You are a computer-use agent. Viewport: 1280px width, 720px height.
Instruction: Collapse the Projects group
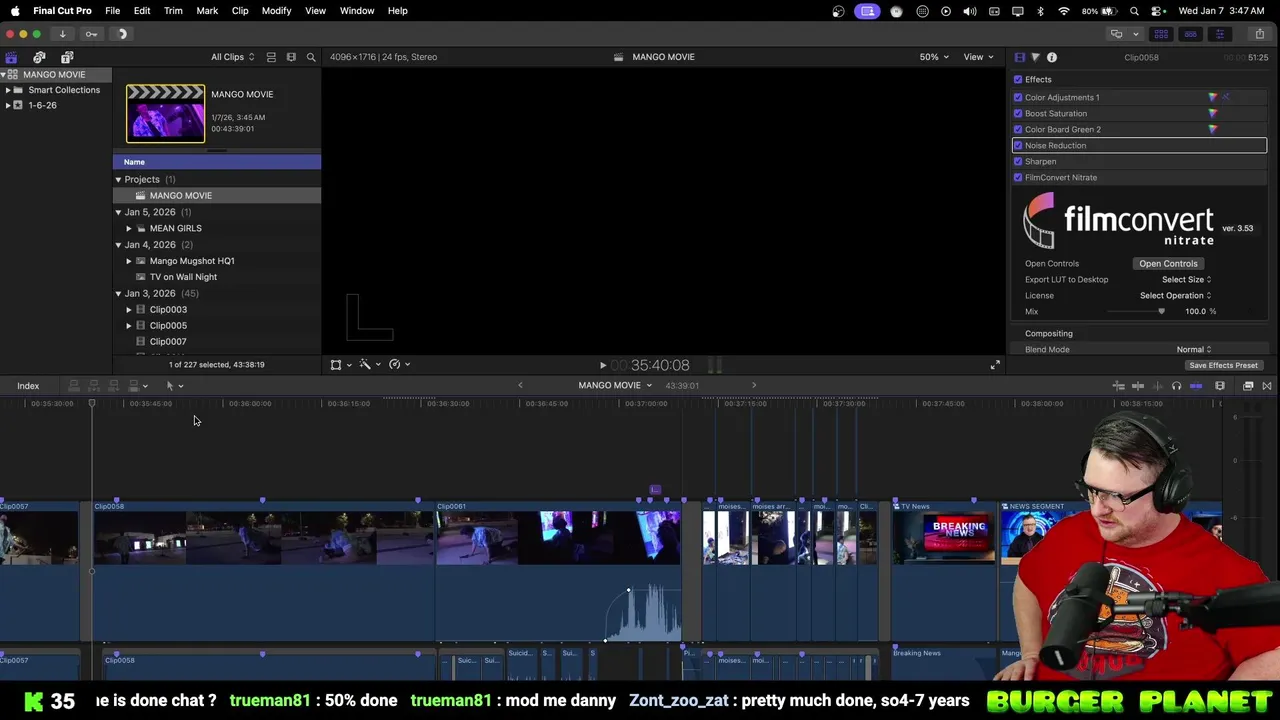(x=118, y=180)
